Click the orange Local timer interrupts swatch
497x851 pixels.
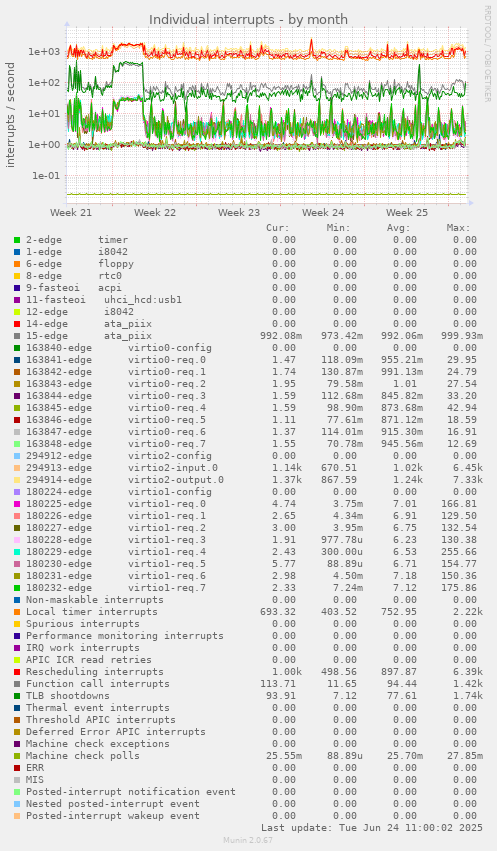pos(17,612)
